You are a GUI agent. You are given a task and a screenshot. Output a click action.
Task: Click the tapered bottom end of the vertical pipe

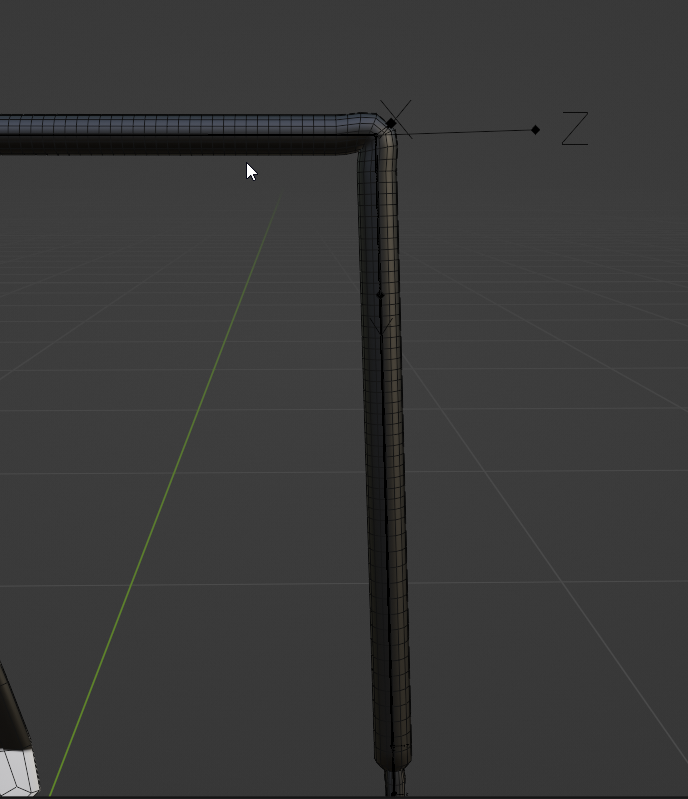392,759
